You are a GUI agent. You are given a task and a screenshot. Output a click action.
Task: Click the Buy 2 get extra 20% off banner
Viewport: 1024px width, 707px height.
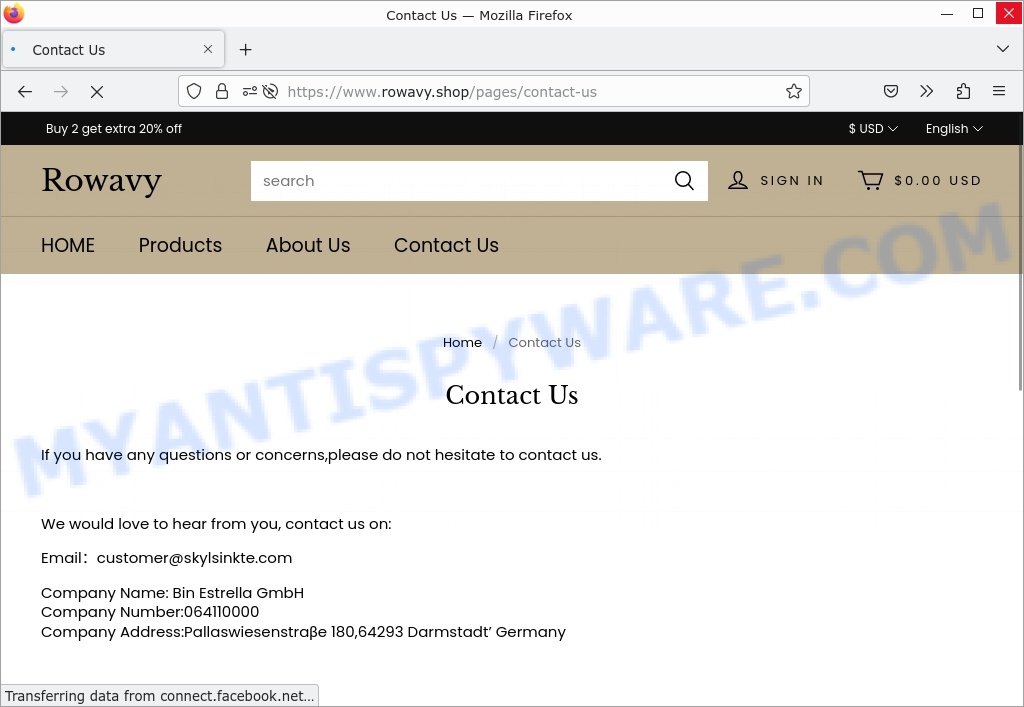pos(114,129)
